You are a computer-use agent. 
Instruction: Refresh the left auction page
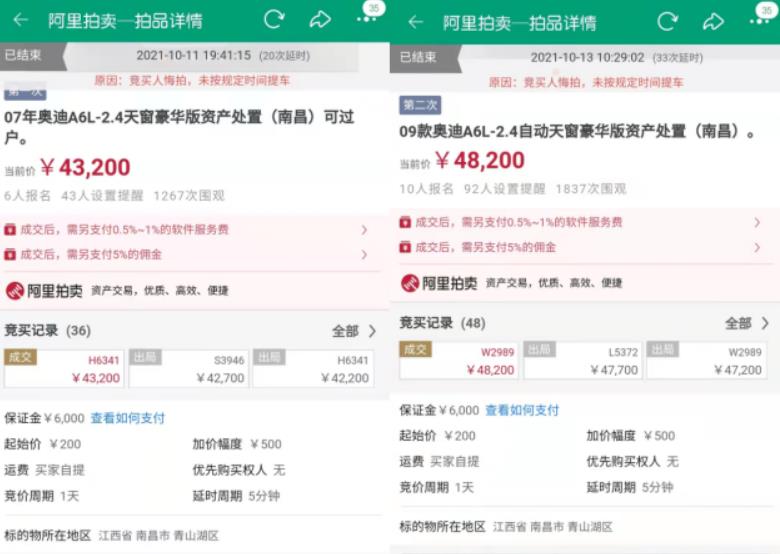tap(274, 19)
